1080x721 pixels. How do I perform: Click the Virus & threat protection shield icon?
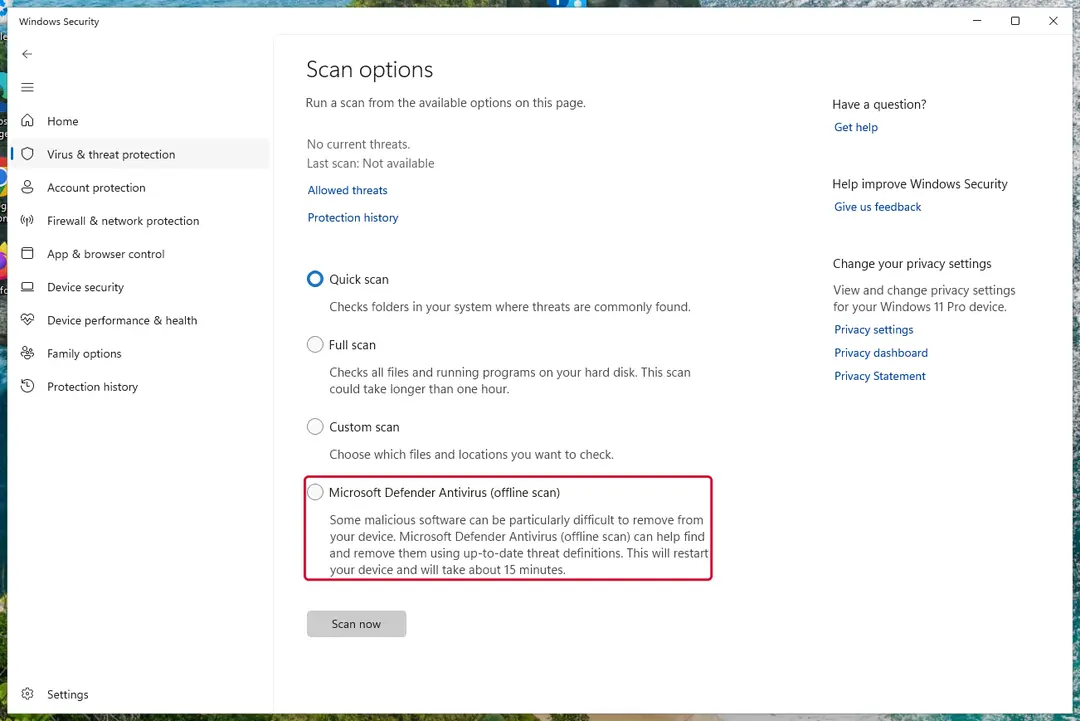tap(28, 154)
